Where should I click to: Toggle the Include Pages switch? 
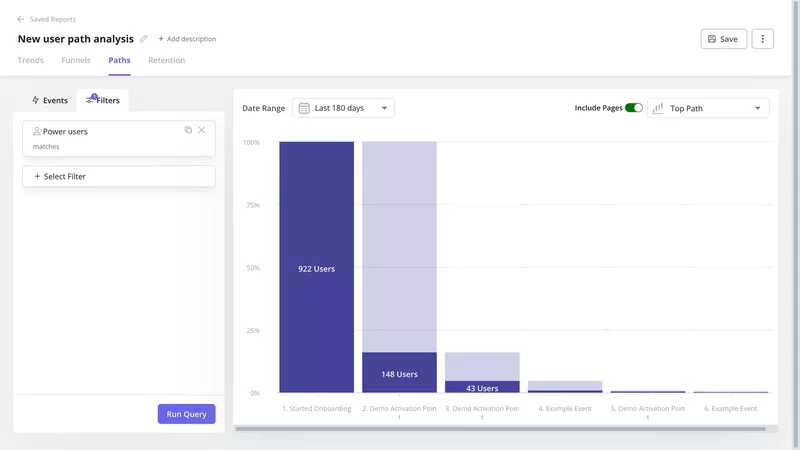(x=633, y=108)
